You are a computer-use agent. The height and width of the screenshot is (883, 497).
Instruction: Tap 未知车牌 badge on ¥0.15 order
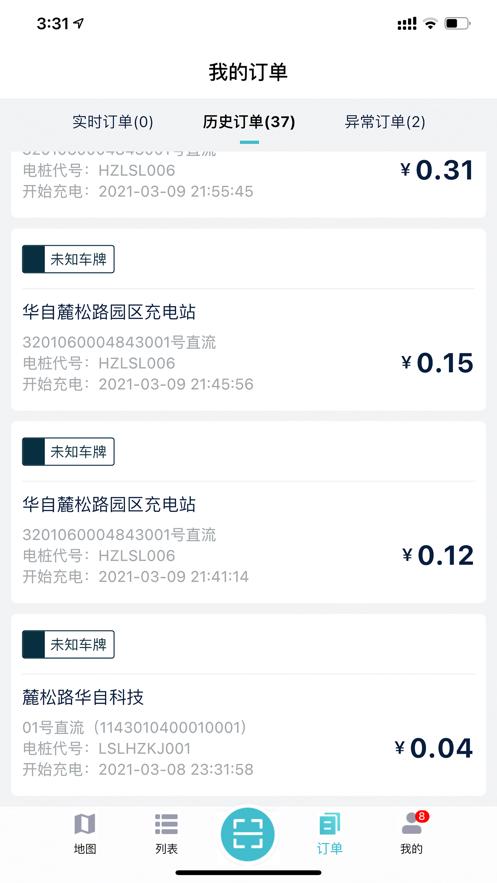[68, 259]
